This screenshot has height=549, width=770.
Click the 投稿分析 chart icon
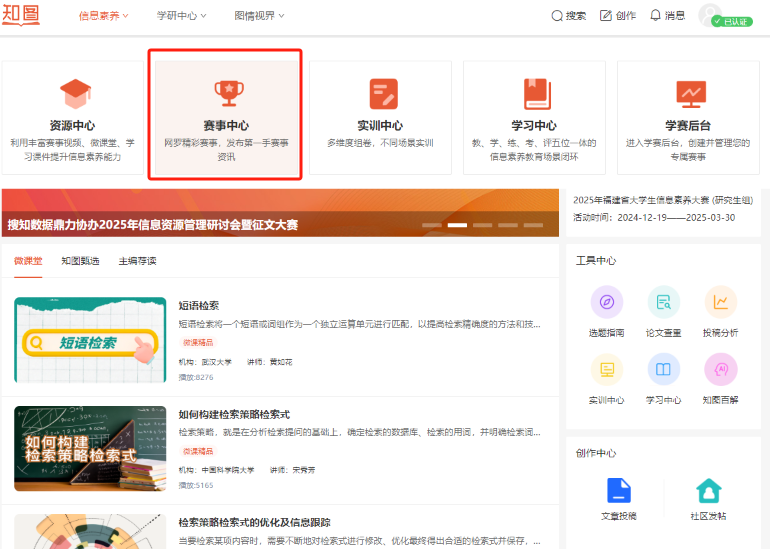tap(720, 303)
